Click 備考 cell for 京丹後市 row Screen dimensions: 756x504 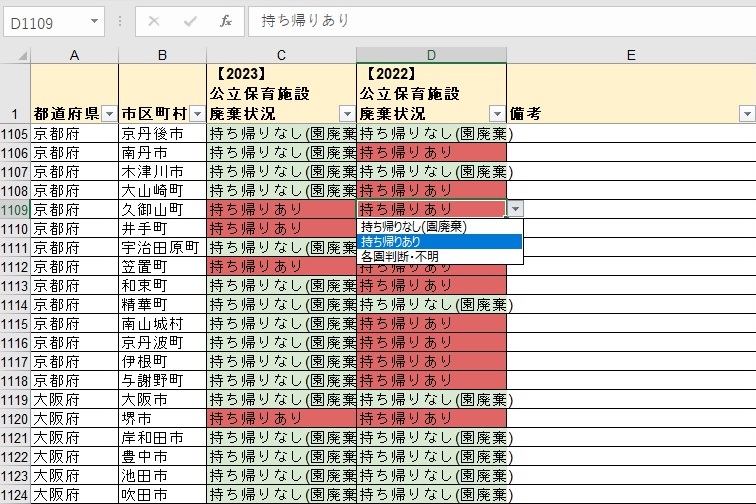coord(631,134)
